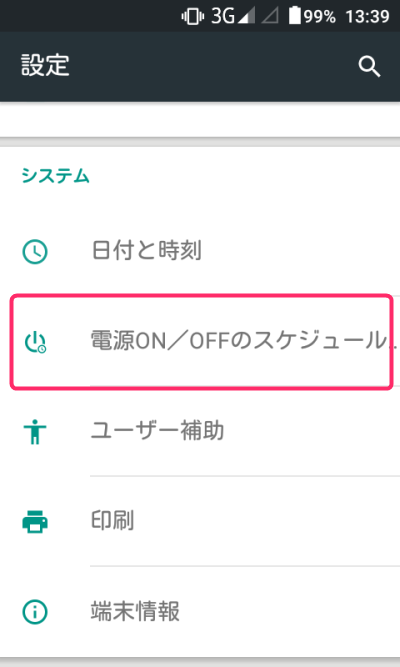Open 印刷 settings
The image size is (400, 667).
(200, 521)
